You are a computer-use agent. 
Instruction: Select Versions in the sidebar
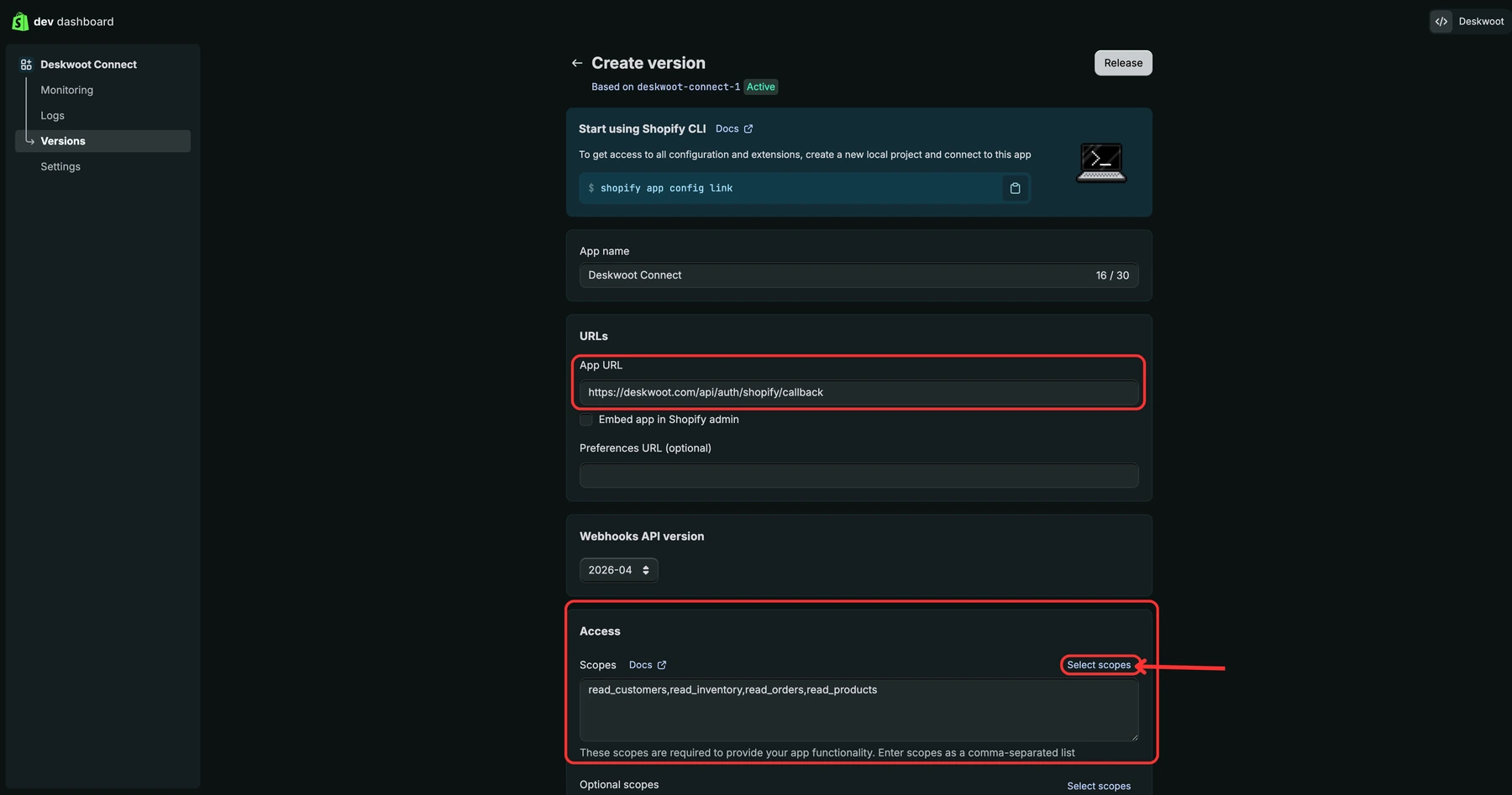pyautogui.click(x=103, y=141)
